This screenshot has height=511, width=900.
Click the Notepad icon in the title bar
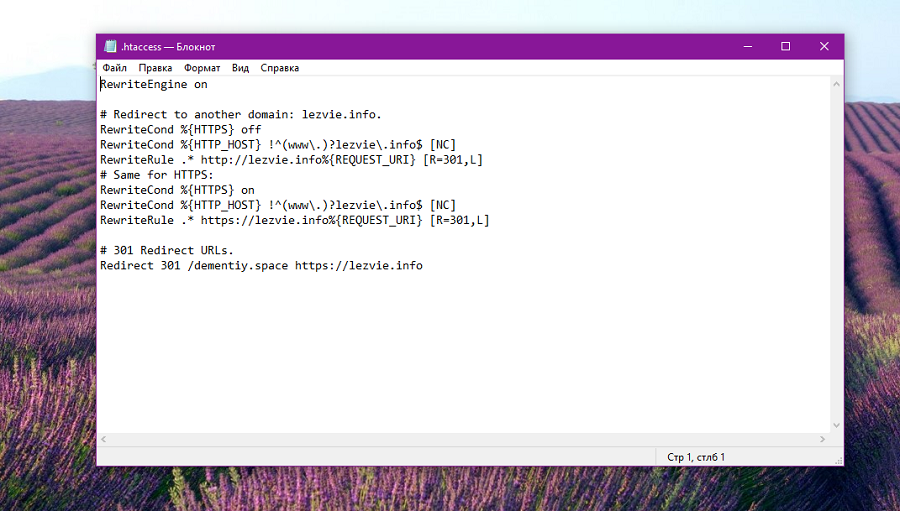109,47
